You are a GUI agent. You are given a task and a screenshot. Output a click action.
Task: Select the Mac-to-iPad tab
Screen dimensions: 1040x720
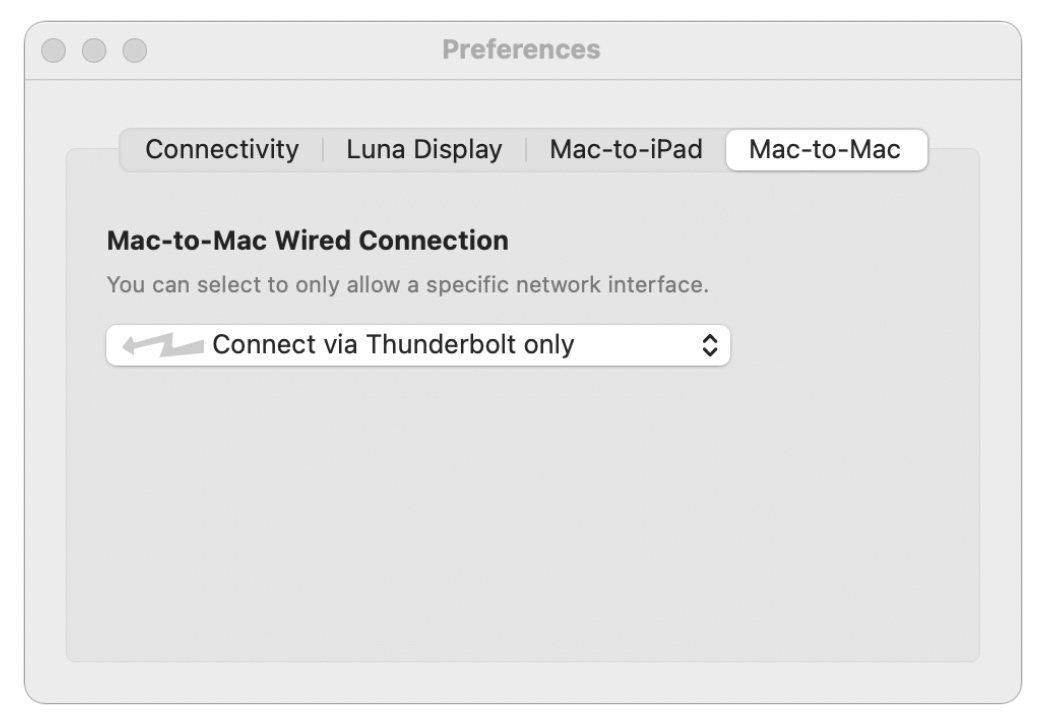pos(626,150)
